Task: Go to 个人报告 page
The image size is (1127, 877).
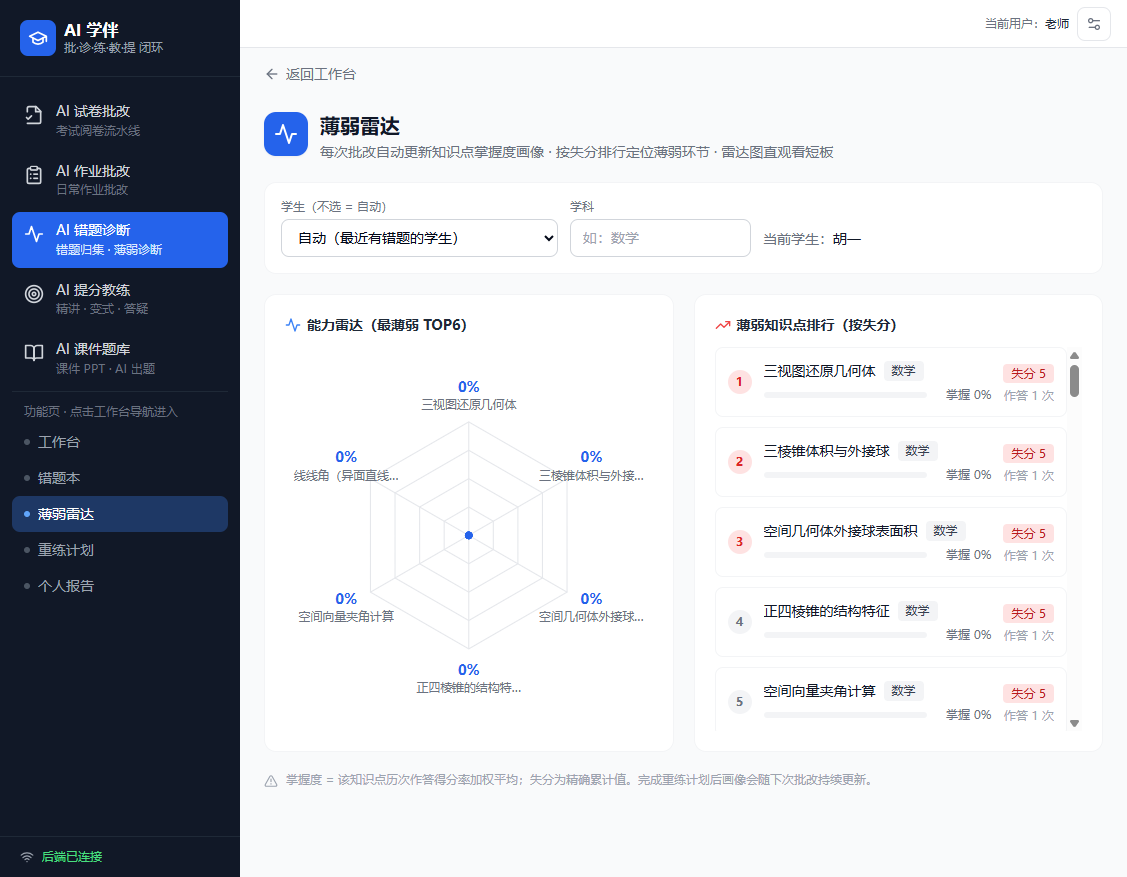Action: click(x=120, y=586)
